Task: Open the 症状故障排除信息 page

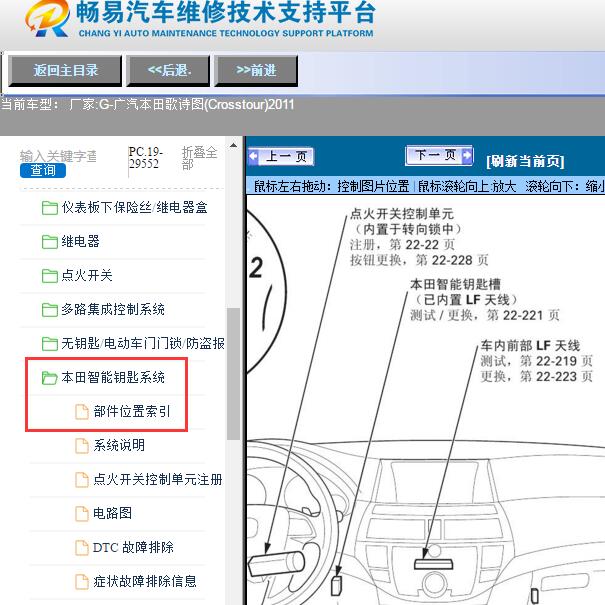Action: tap(145, 581)
